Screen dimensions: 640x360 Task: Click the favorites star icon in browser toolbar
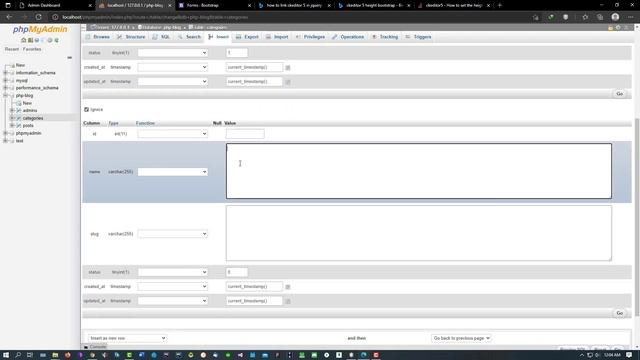585,17
